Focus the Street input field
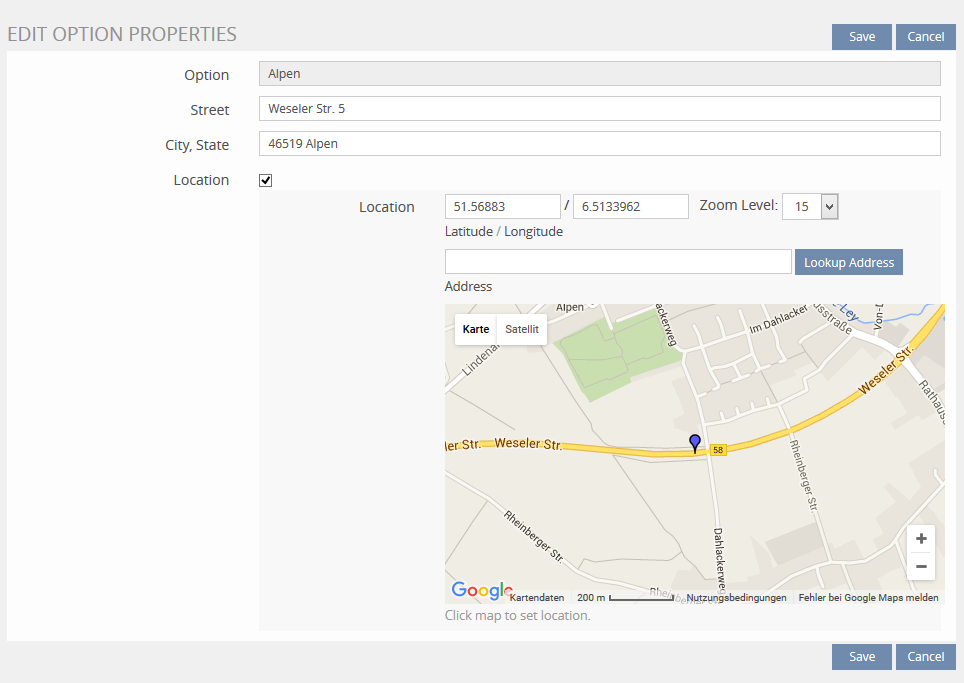 point(599,109)
